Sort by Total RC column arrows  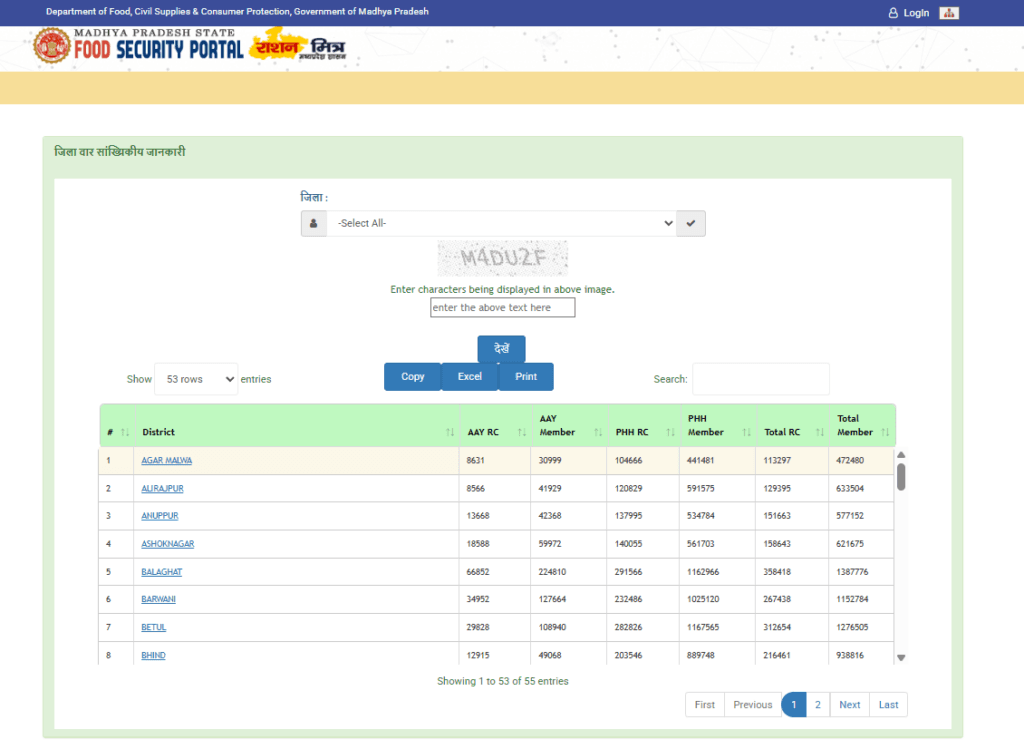tap(820, 432)
